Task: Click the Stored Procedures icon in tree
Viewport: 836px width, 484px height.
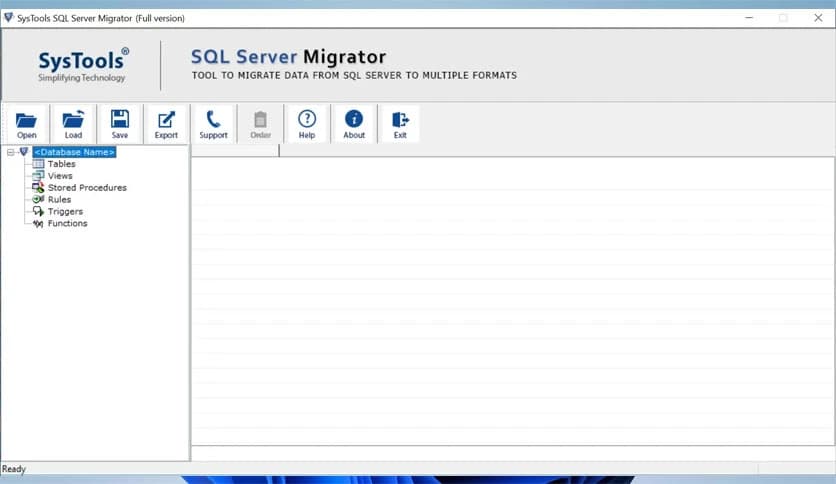Action: pos(38,187)
